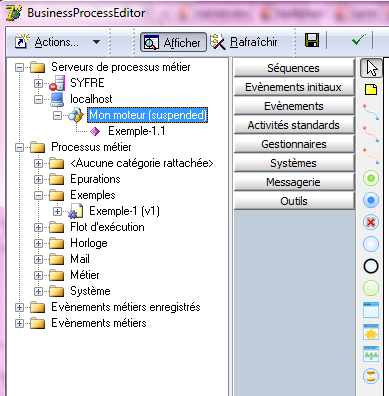Choose the red curved link tool
Screen dimensions: 389x396
[x=371, y=134]
